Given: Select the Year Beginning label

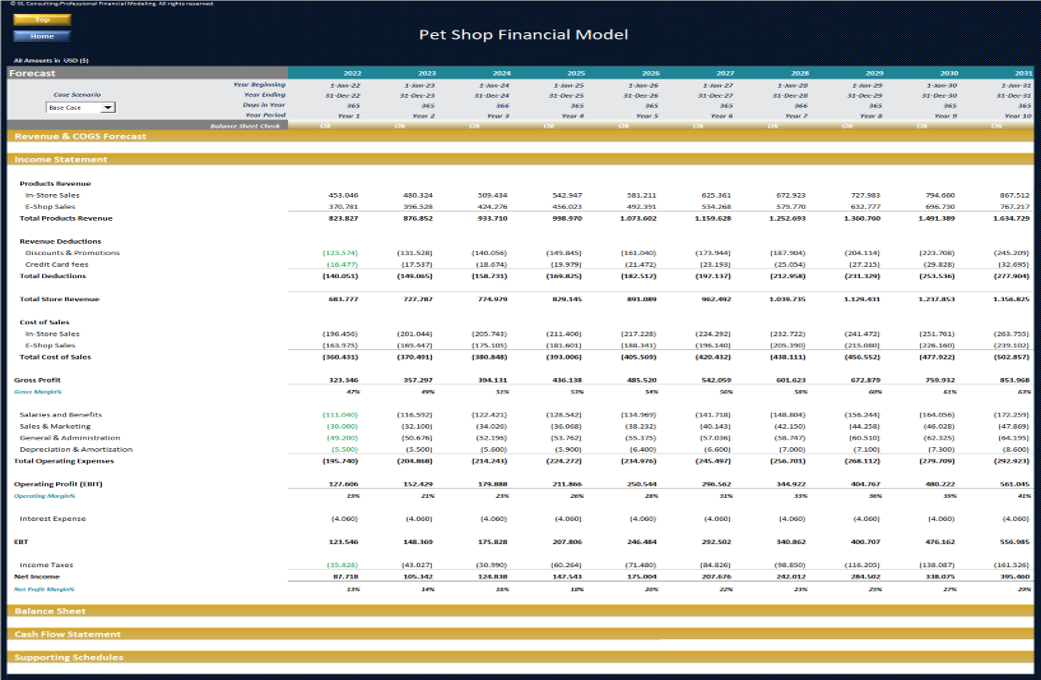Looking at the screenshot, I should pyautogui.click(x=259, y=85).
